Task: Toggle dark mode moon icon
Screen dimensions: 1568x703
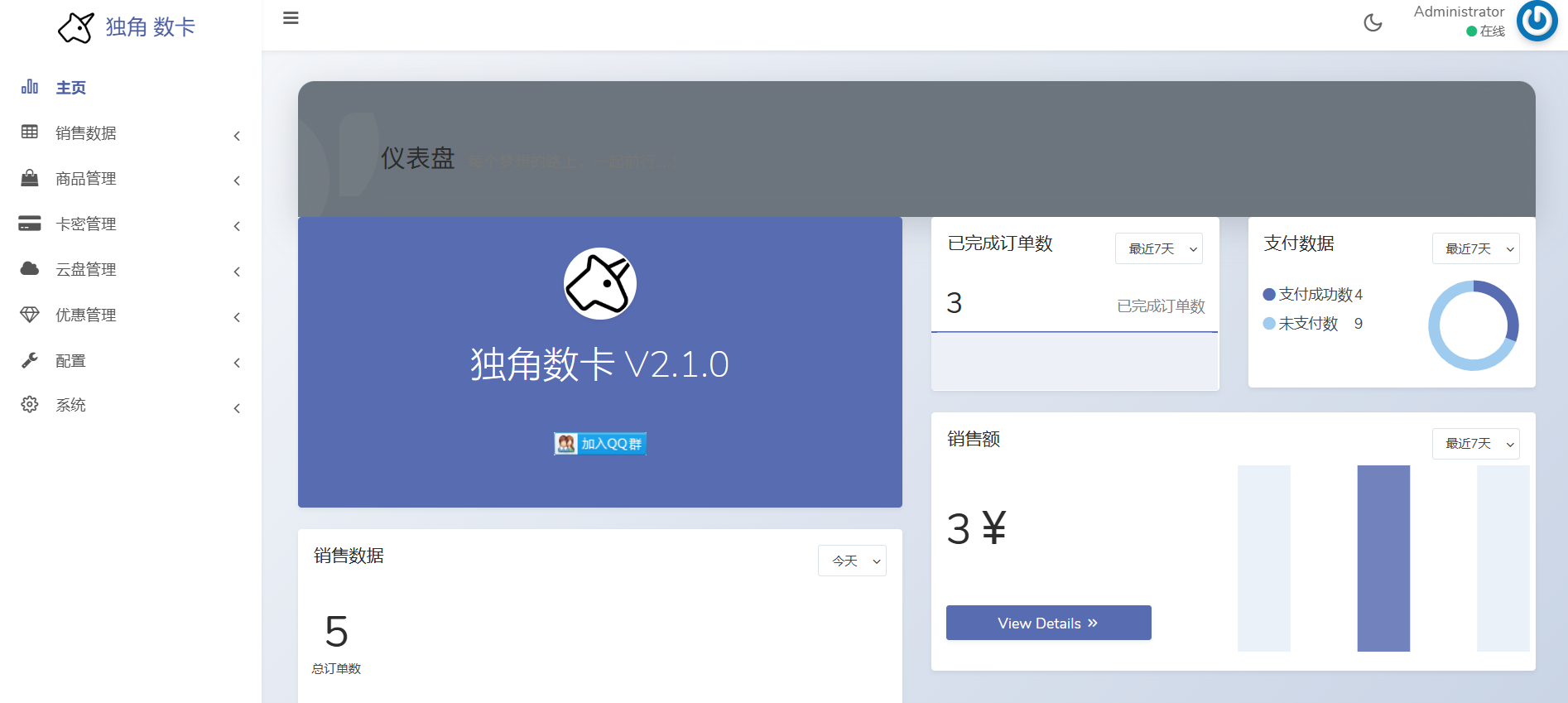Action: (x=1373, y=22)
